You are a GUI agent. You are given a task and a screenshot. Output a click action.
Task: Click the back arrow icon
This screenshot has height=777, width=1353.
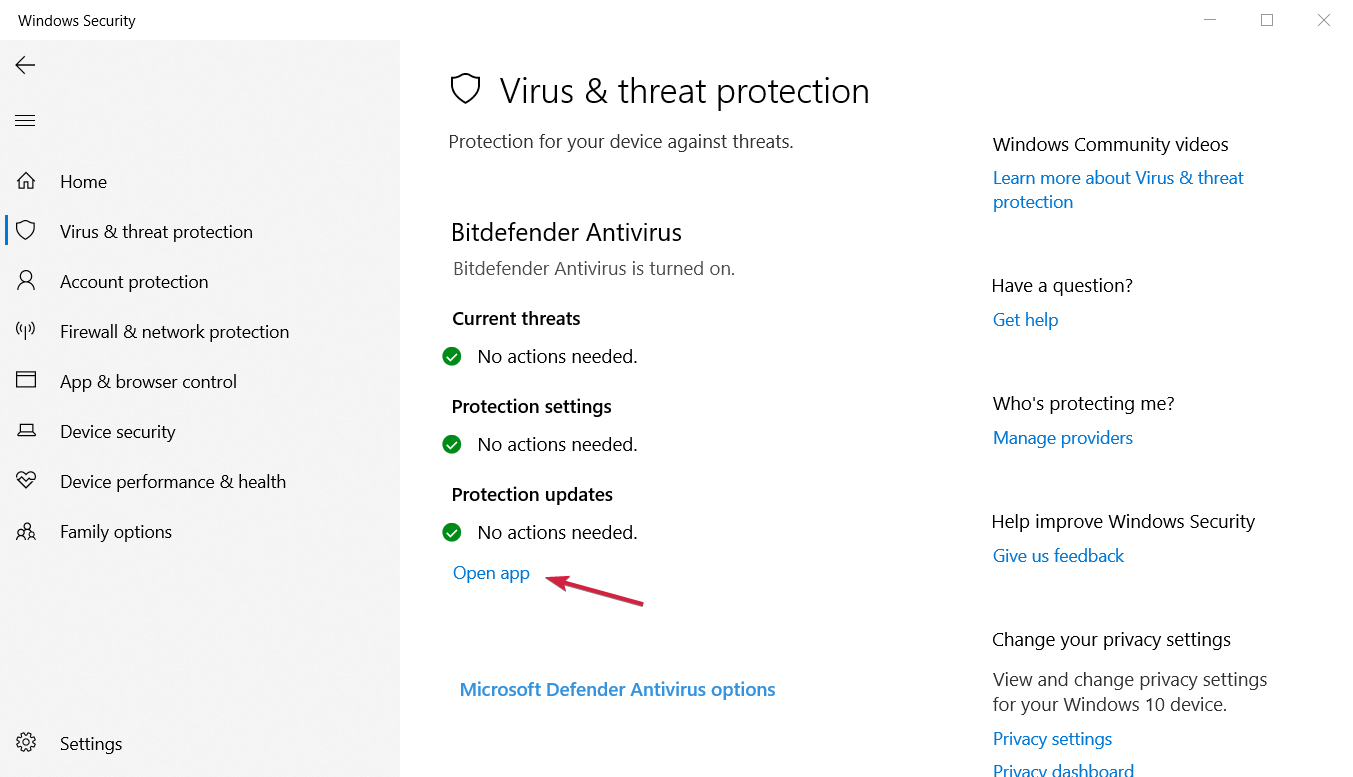25,65
